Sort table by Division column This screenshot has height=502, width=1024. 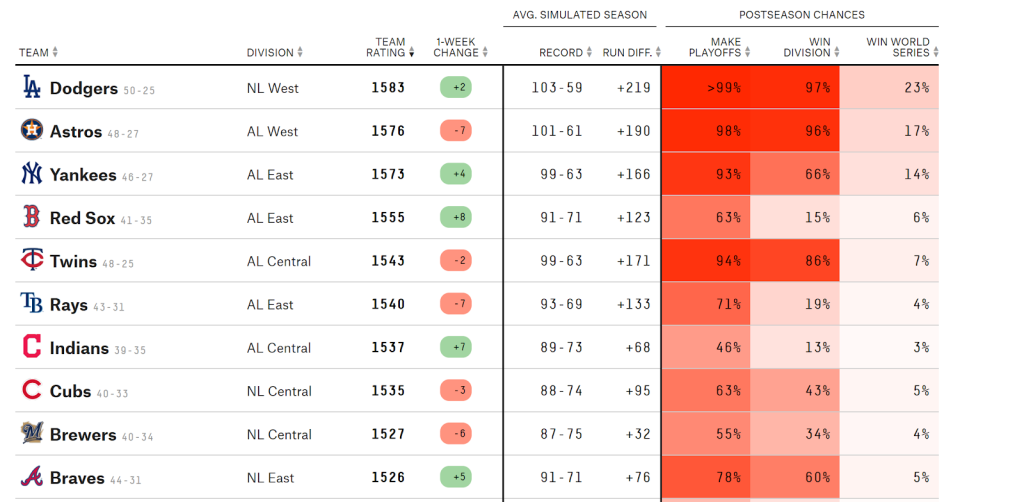coord(274,53)
